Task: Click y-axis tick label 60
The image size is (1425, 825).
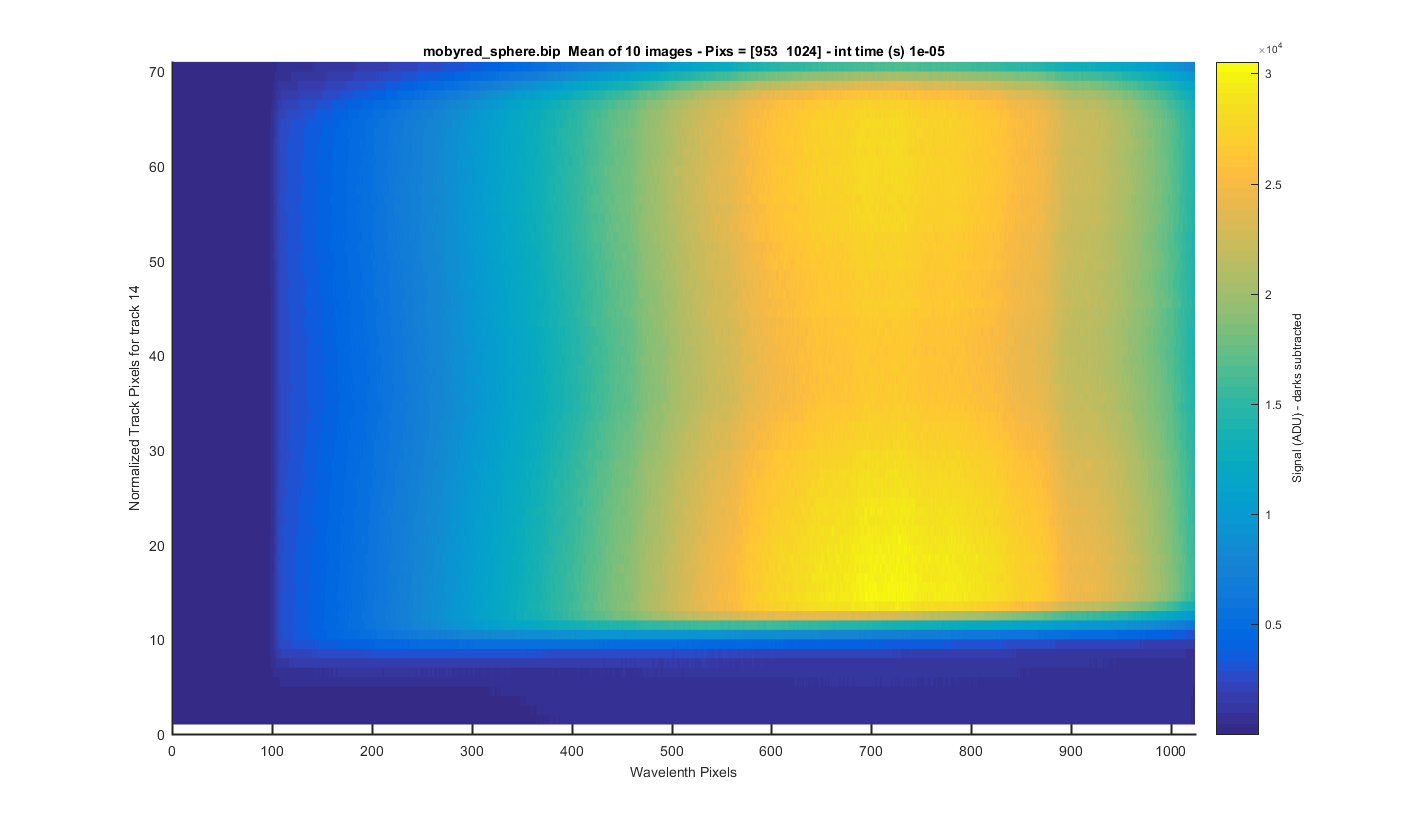Action: coord(157,167)
